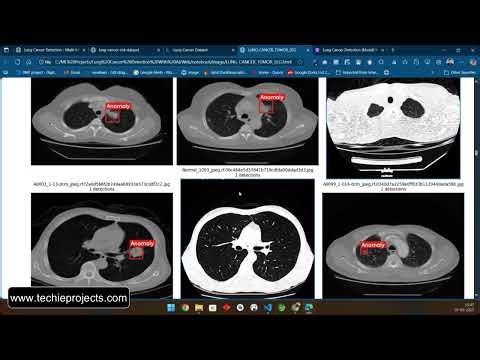Open the Imported from Internet bookmarks folder

[357, 72]
